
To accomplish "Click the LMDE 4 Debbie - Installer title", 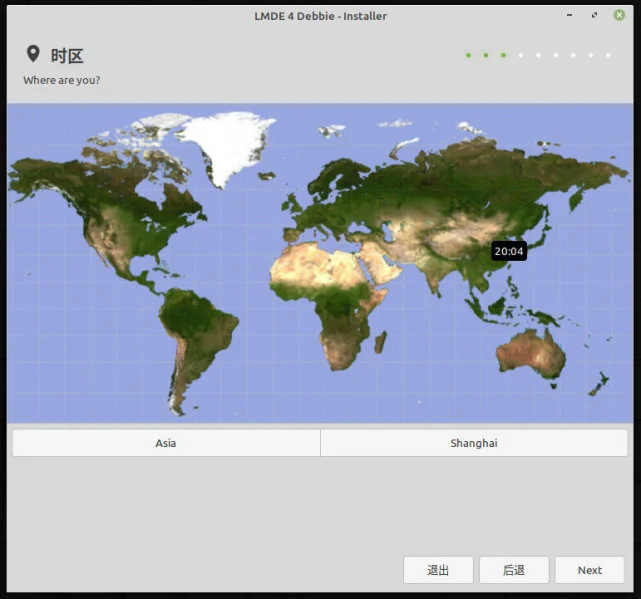I will tap(320, 16).
